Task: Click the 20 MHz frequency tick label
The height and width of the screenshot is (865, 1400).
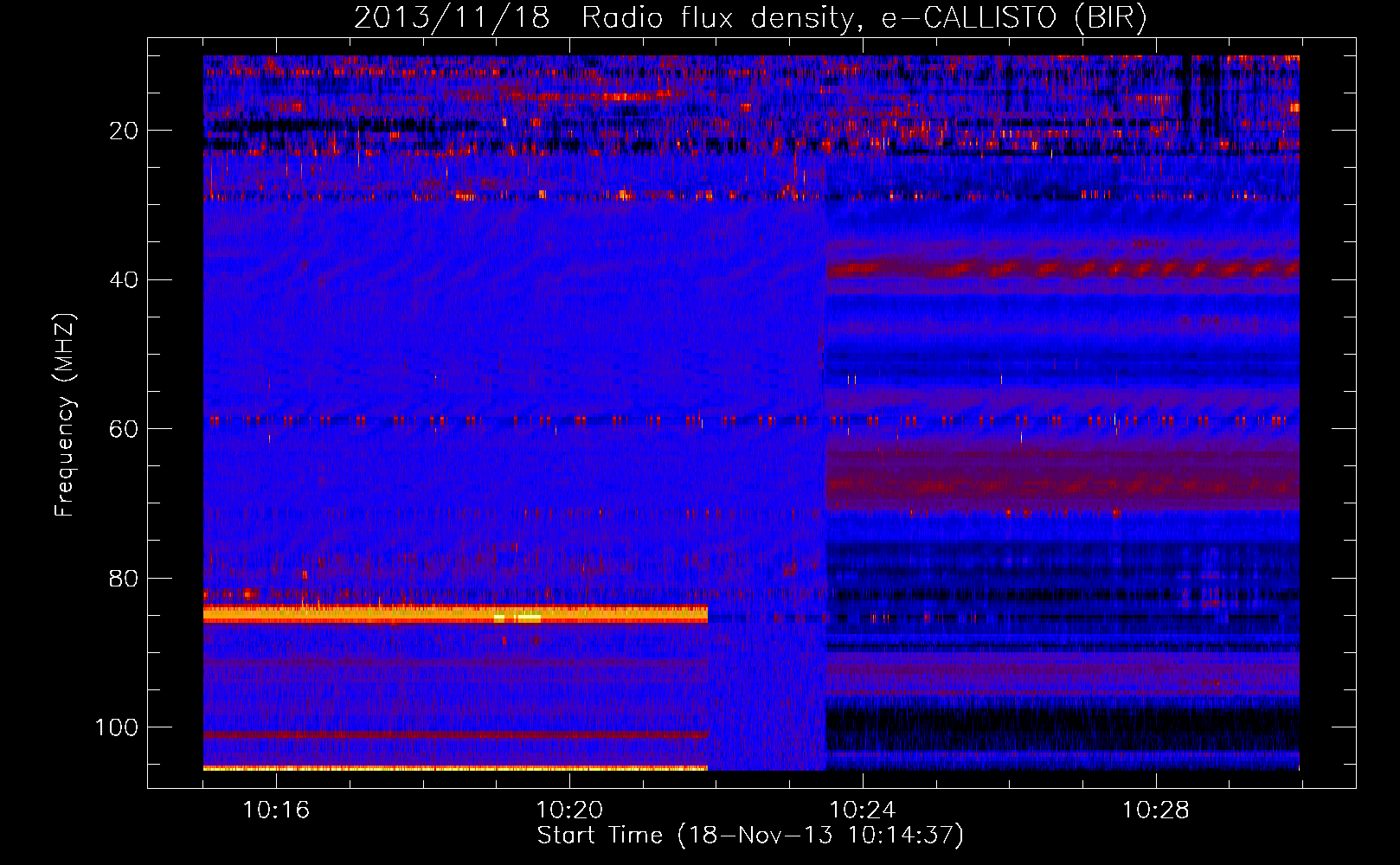Action: pyautogui.click(x=125, y=131)
